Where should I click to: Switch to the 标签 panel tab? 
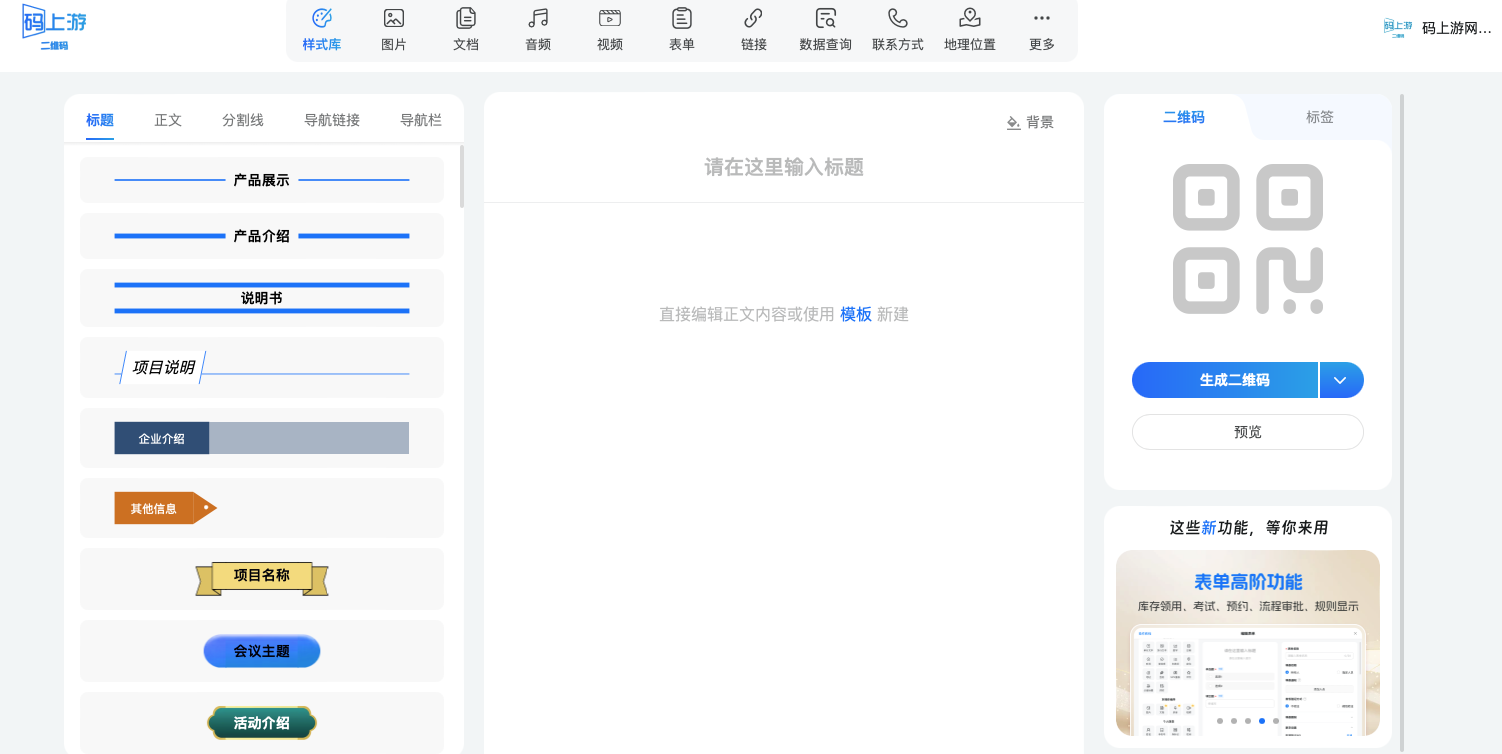click(1320, 117)
